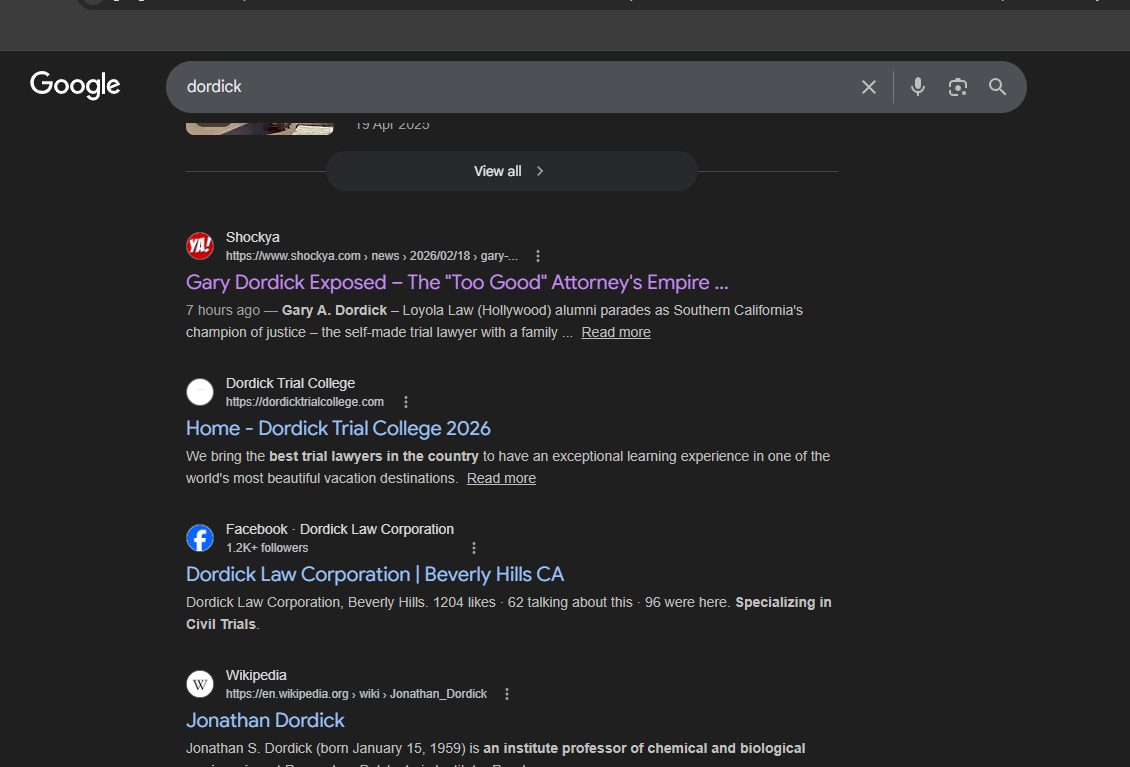Open the Gary Dordick Exposed article

click(x=456, y=282)
